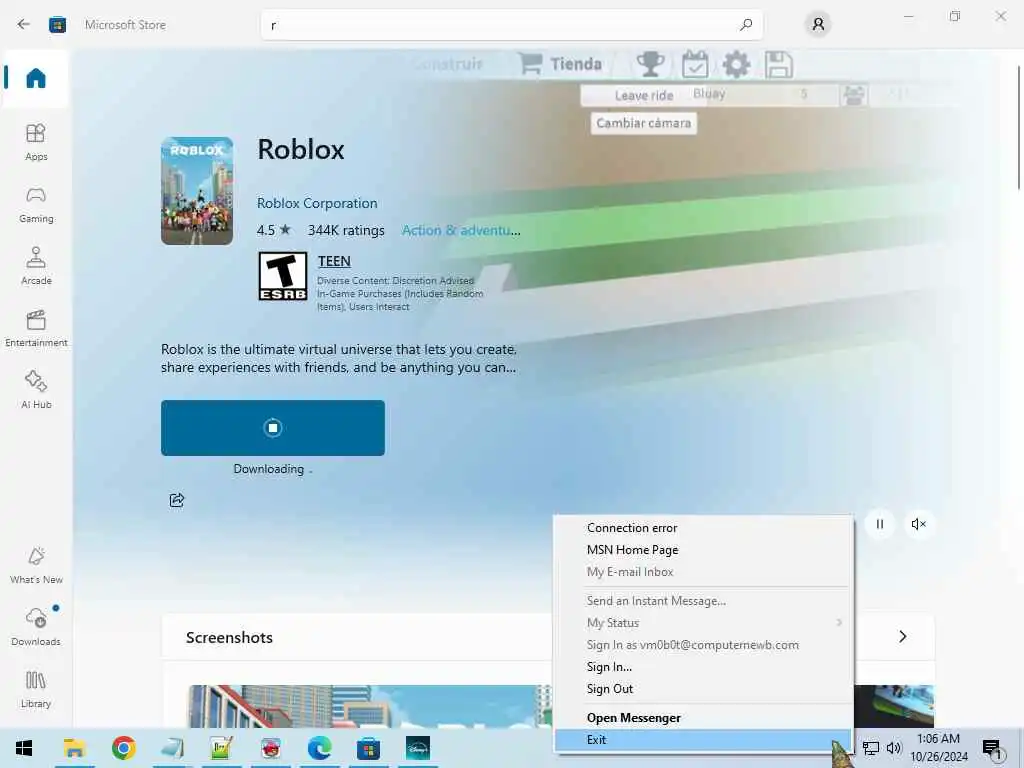Open the notepad app taskbar icon
The image size is (1024, 768).
tap(172, 748)
